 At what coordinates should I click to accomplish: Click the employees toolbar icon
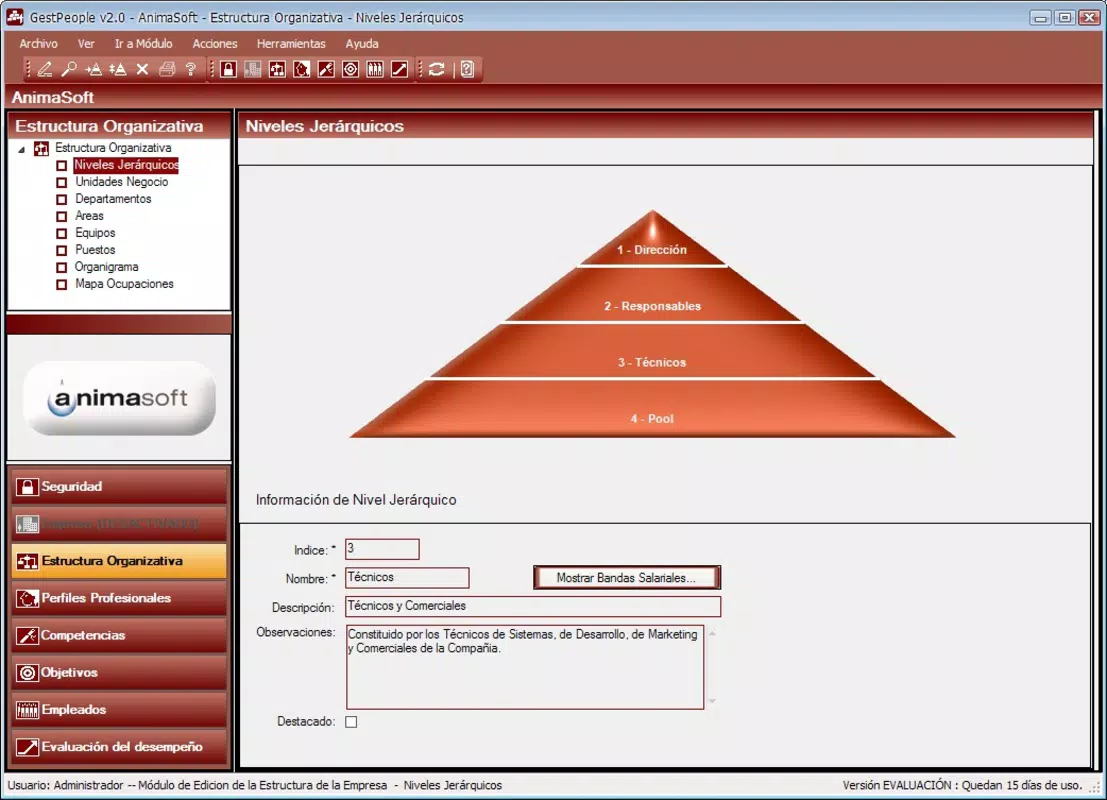click(x=375, y=69)
